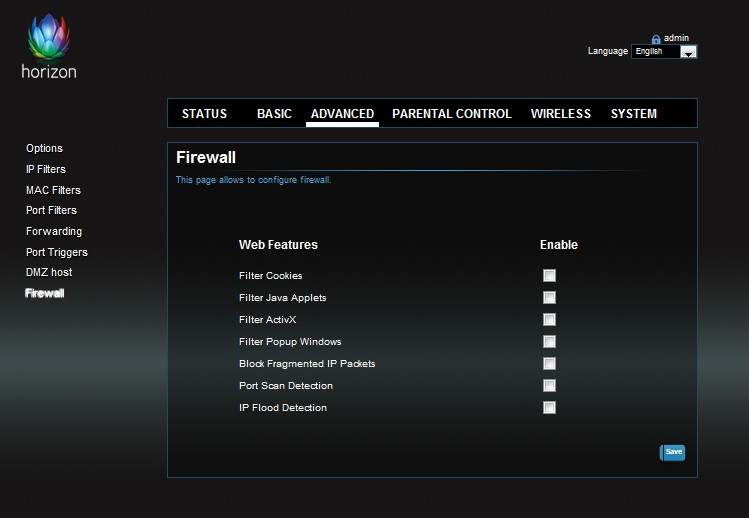Tick Block Fragmented IP Packets

[549, 363]
